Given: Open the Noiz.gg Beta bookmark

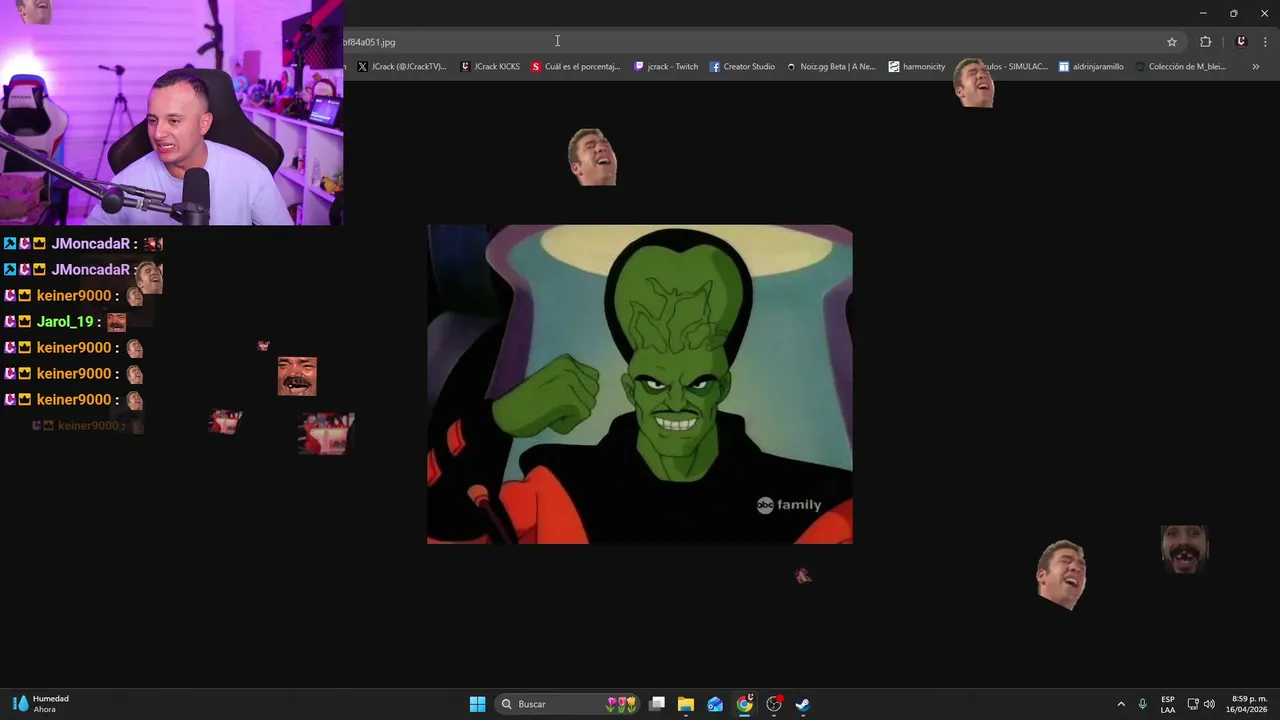Looking at the screenshot, I should coord(831,67).
